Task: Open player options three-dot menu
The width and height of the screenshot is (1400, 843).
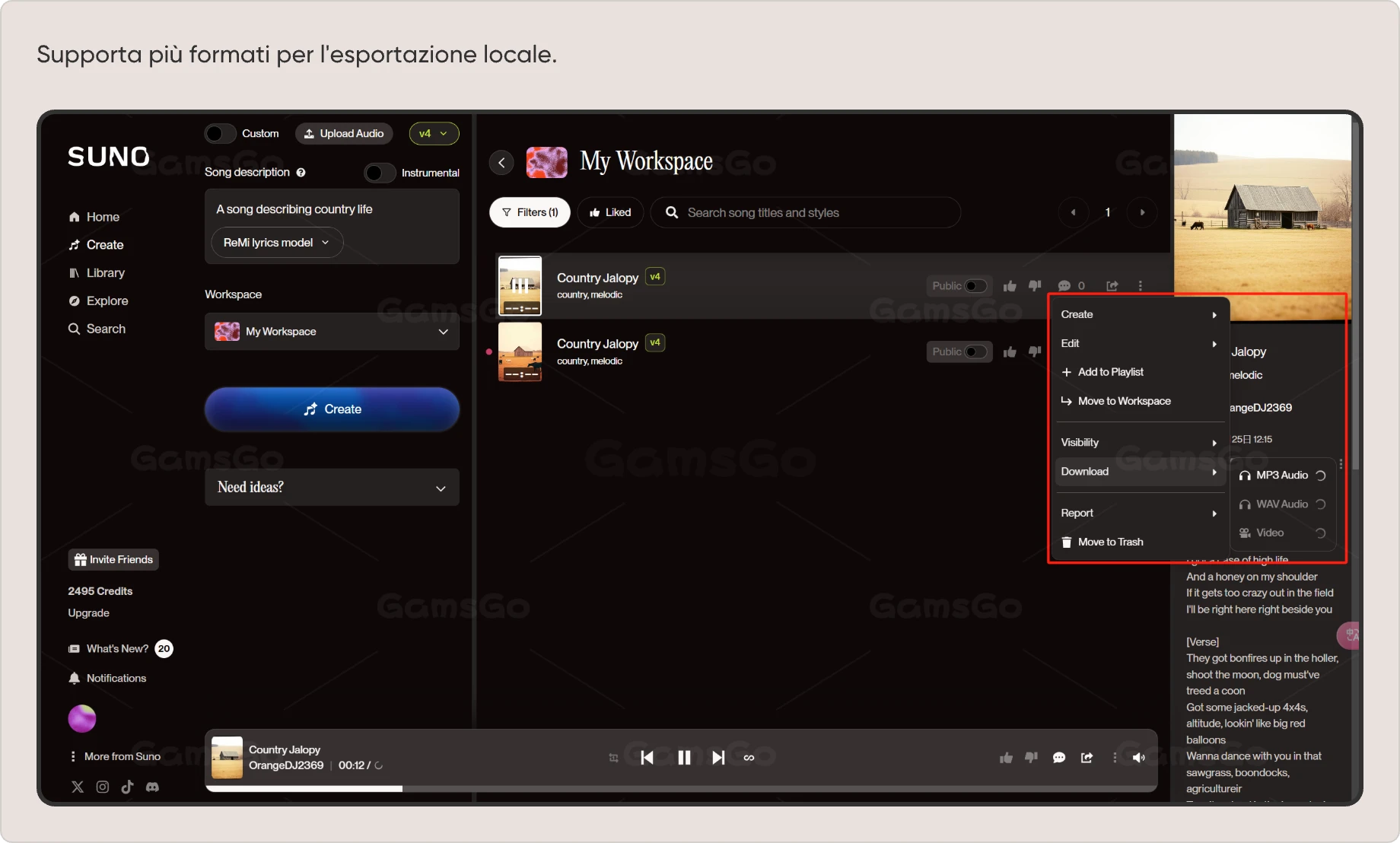Action: click(x=1115, y=757)
